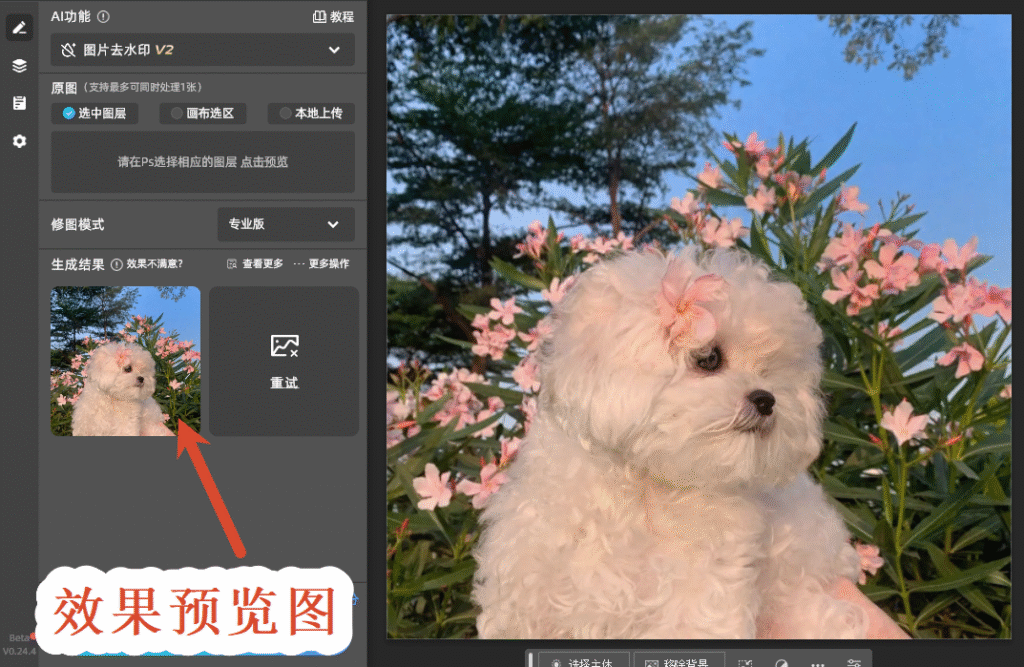This screenshot has width=1024, height=667.
Task: Open the saved records icon in sidebar
Action: [19, 103]
